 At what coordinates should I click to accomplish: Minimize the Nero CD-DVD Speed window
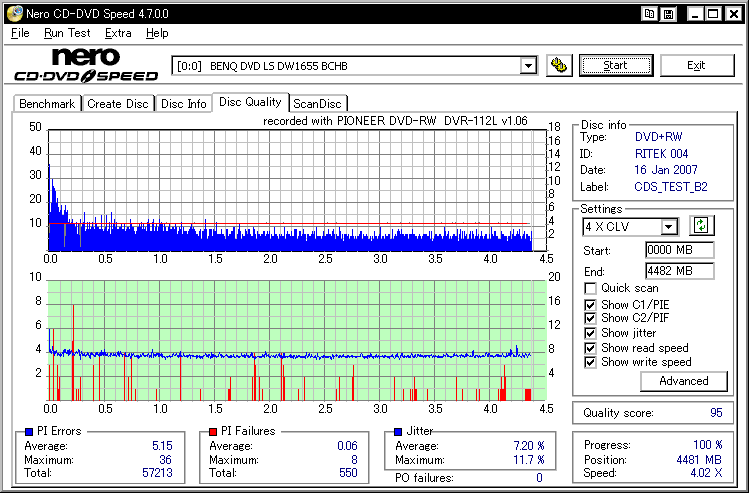point(696,14)
